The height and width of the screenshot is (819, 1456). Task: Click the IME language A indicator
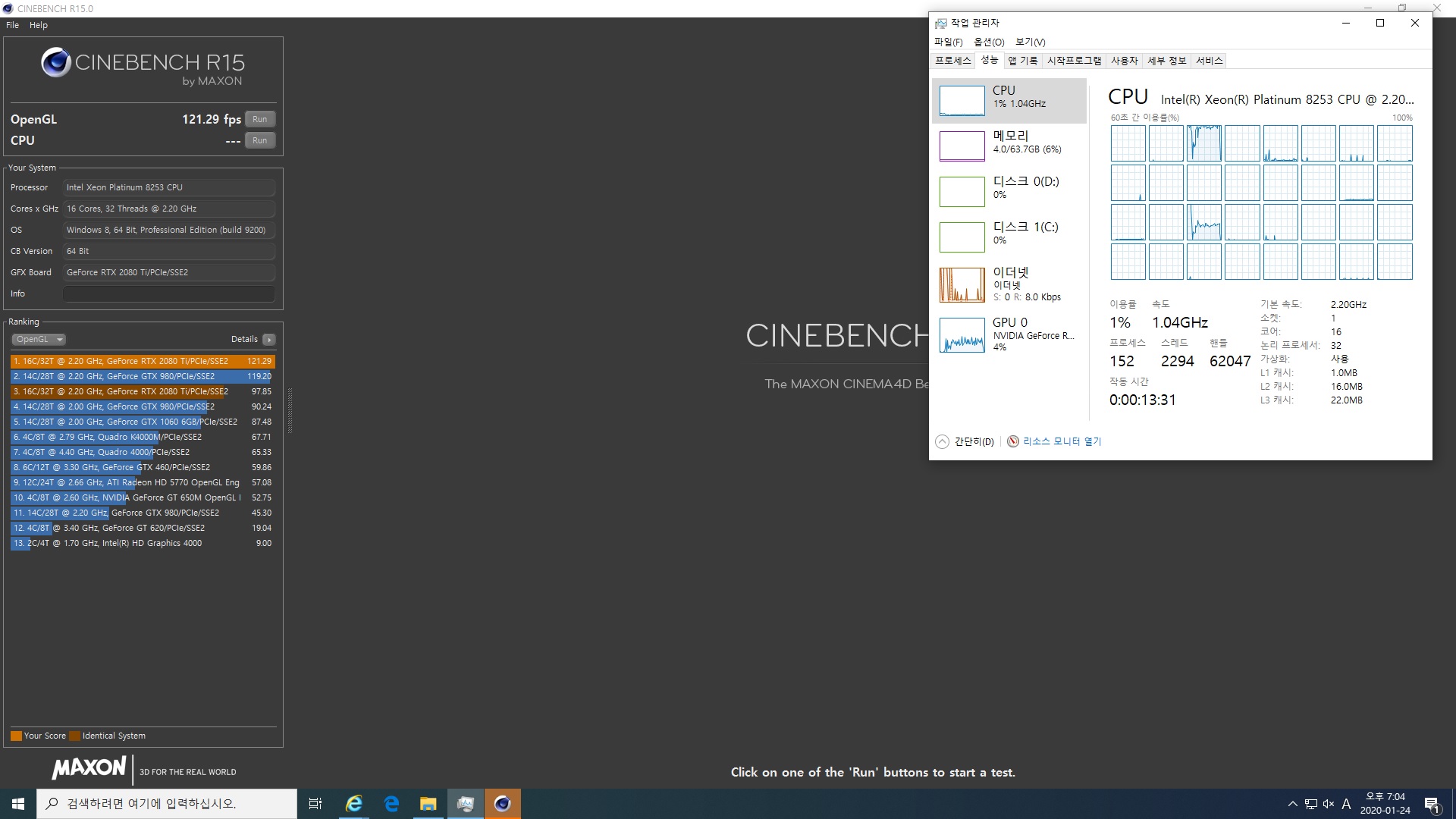1347,804
